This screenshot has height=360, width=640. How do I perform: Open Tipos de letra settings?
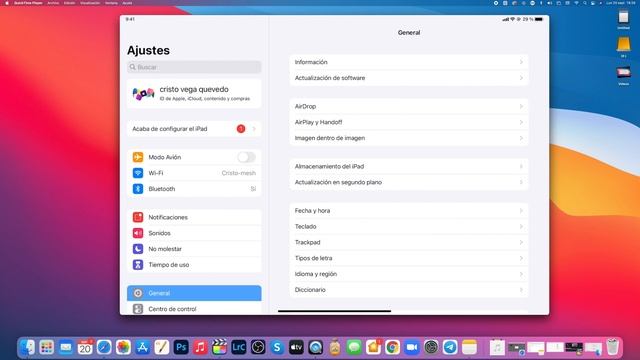(x=409, y=258)
